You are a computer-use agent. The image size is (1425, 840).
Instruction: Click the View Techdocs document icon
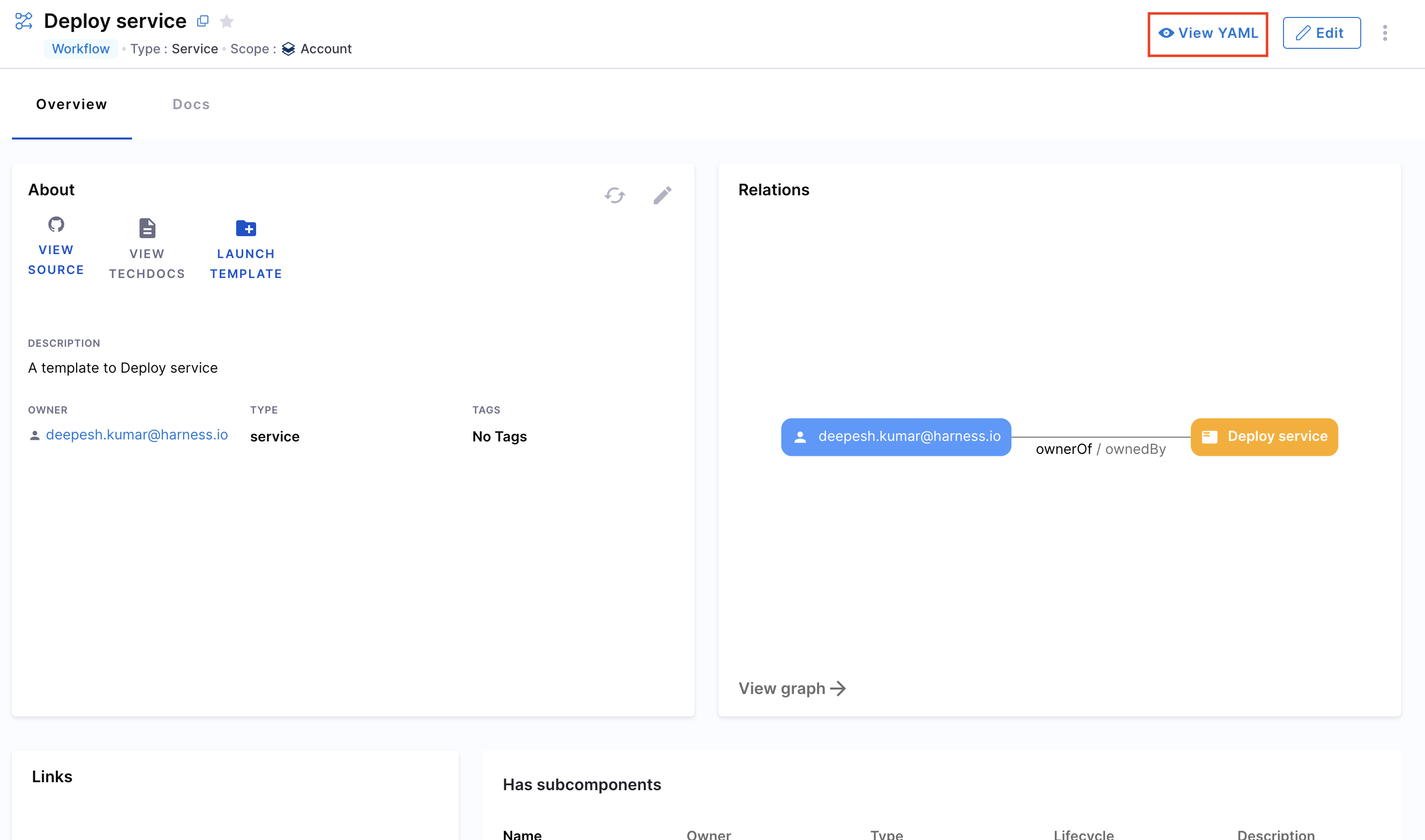[147, 228]
